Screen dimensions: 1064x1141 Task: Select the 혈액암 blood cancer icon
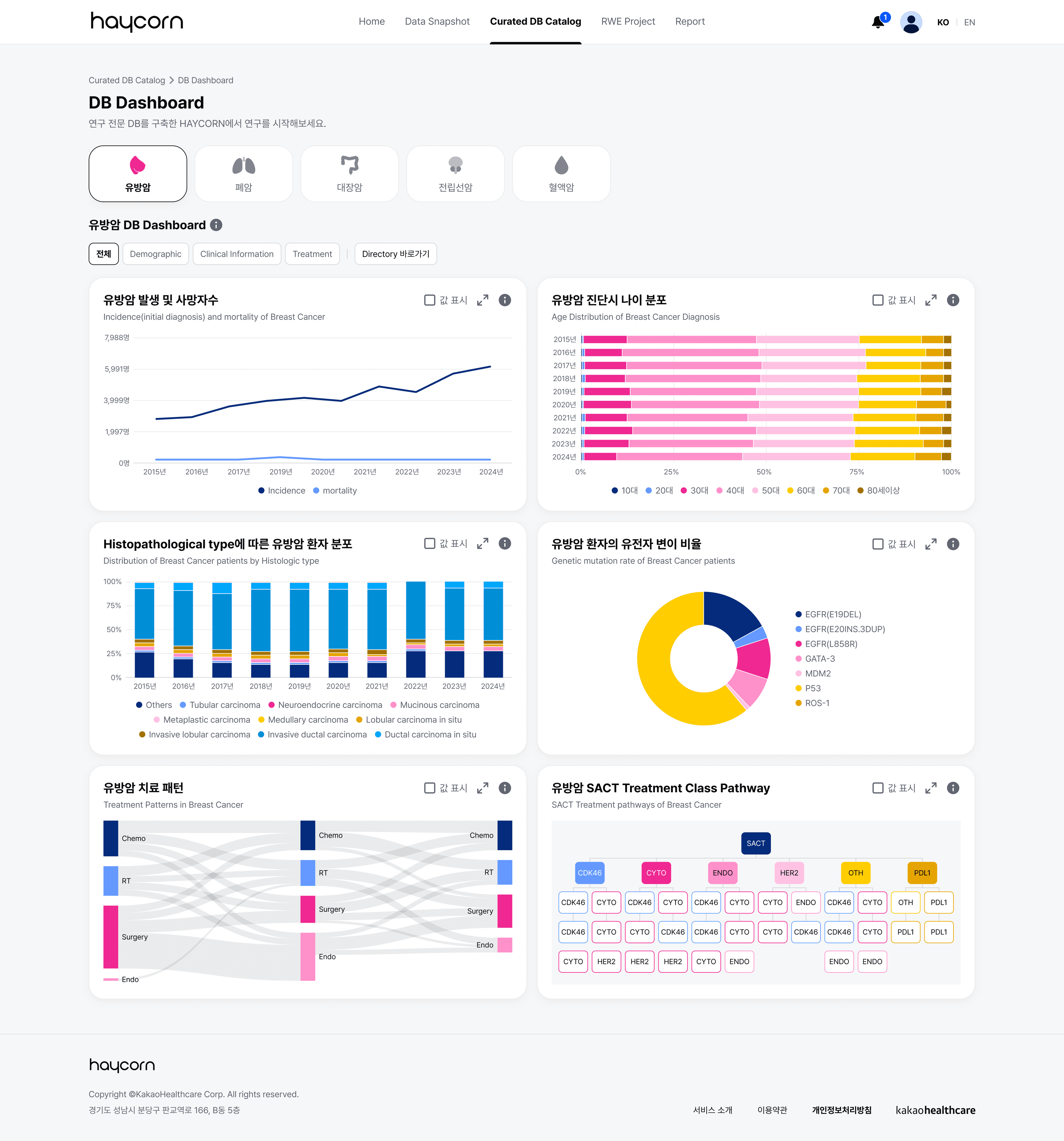click(561, 173)
